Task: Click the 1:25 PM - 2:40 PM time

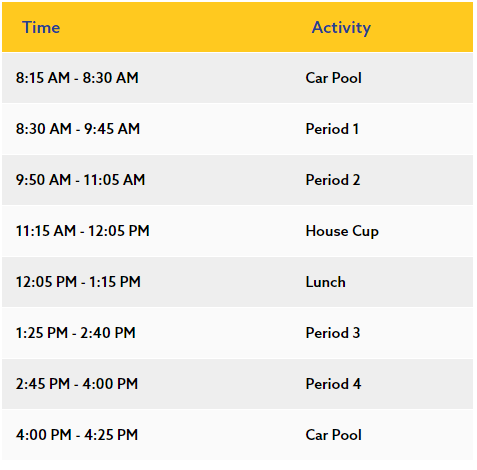Action: pos(76,333)
